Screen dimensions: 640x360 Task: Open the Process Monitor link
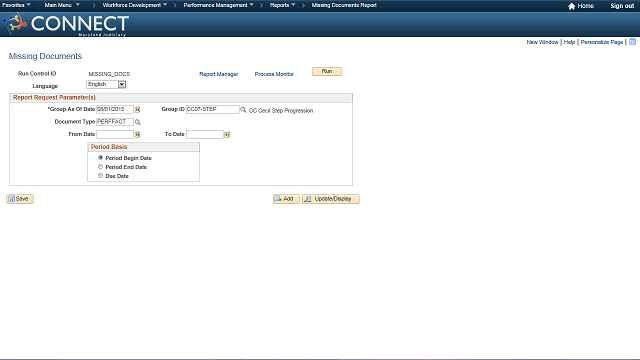[x=274, y=74]
